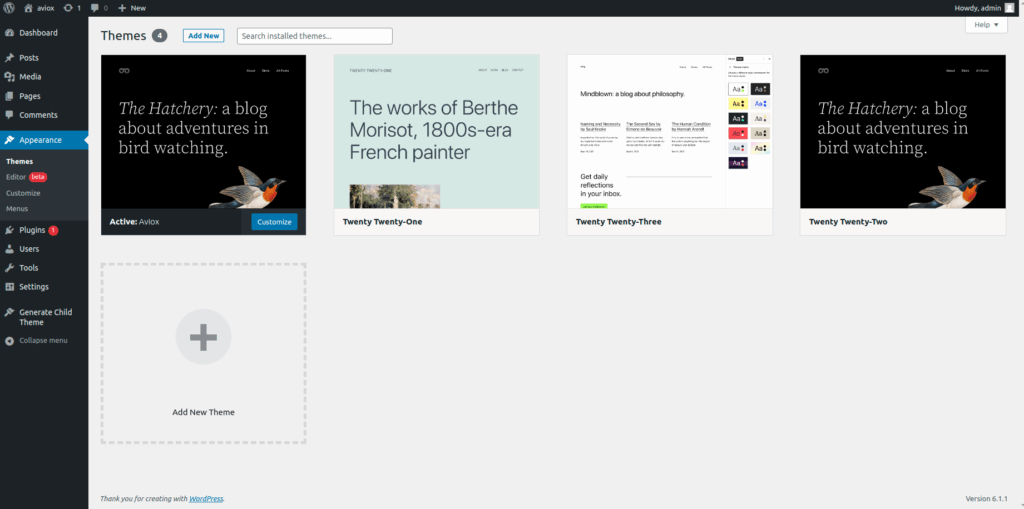The width and height of the screenshot is (1024, 509).
Task: Select Customize in Appearance submenu
Action: pyautogui.click(x=23, y=193)
